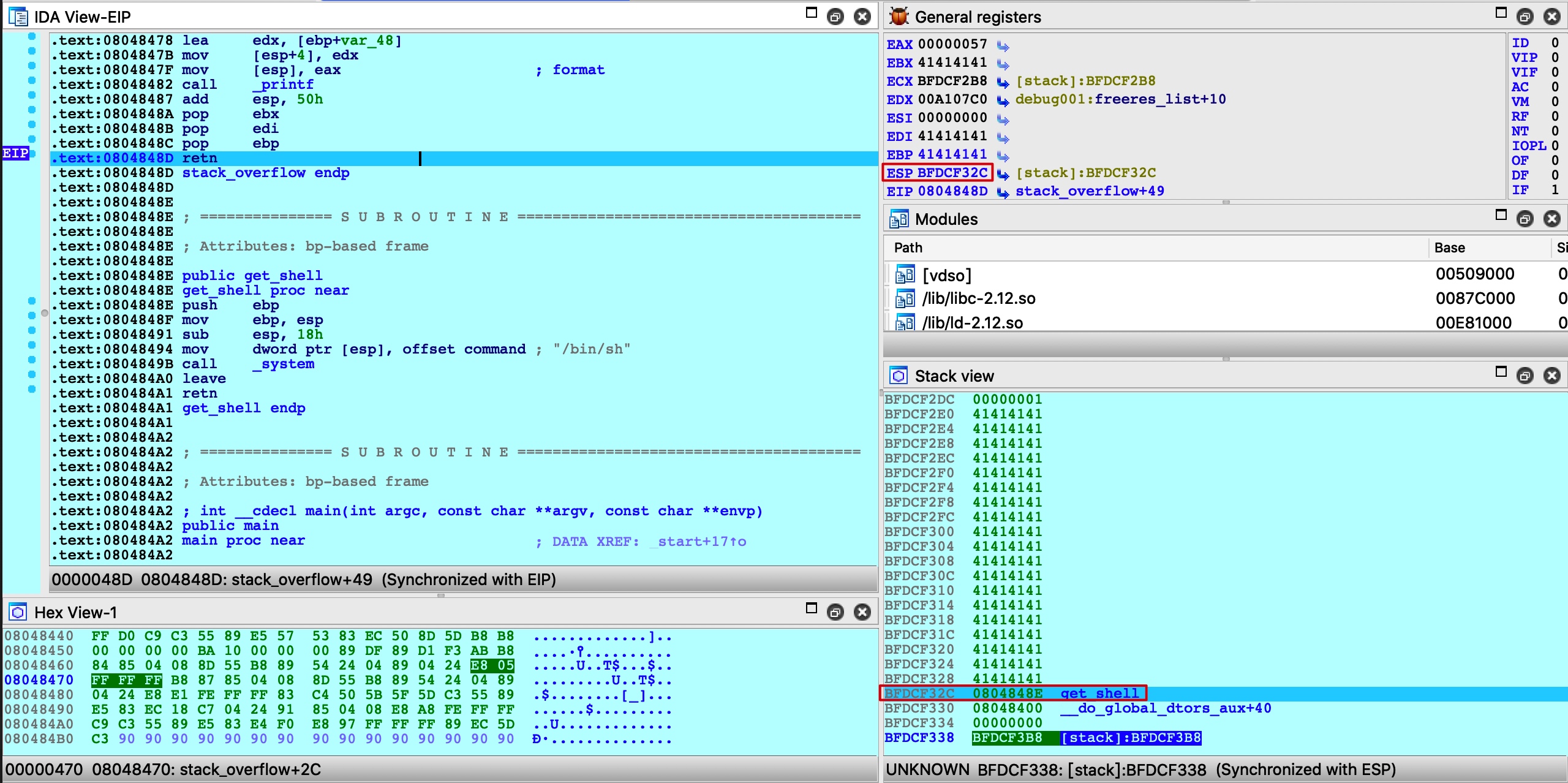The width and height of the screenshot is (1568, 783).
Task: Click the ESP value BFDCF32C
Action: [x=952, y=173]
